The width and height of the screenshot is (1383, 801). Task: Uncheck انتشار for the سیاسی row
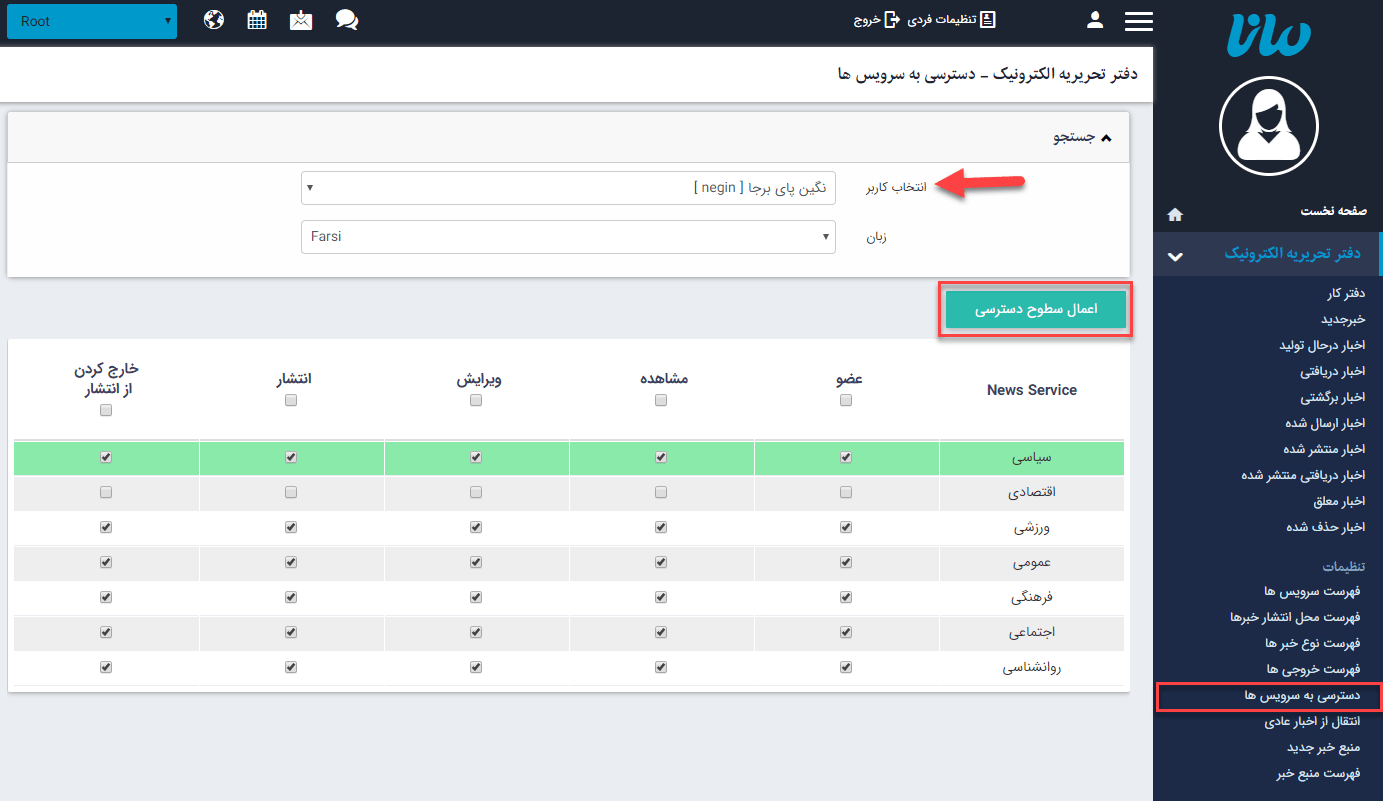tap(291, 457)
